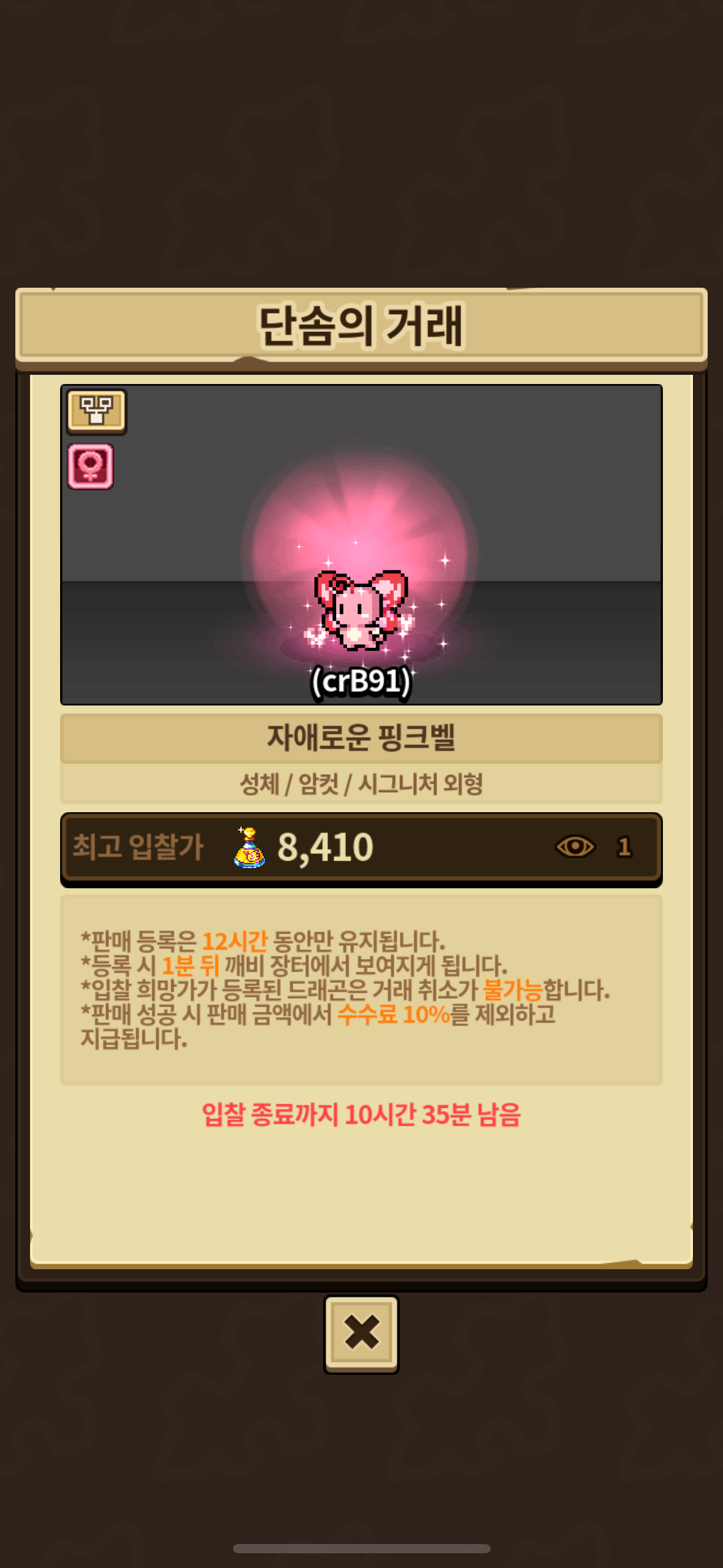Tap the 1분 뒤 listing delay text
The image size is (723, 1568).
click(x=190, y=966)
